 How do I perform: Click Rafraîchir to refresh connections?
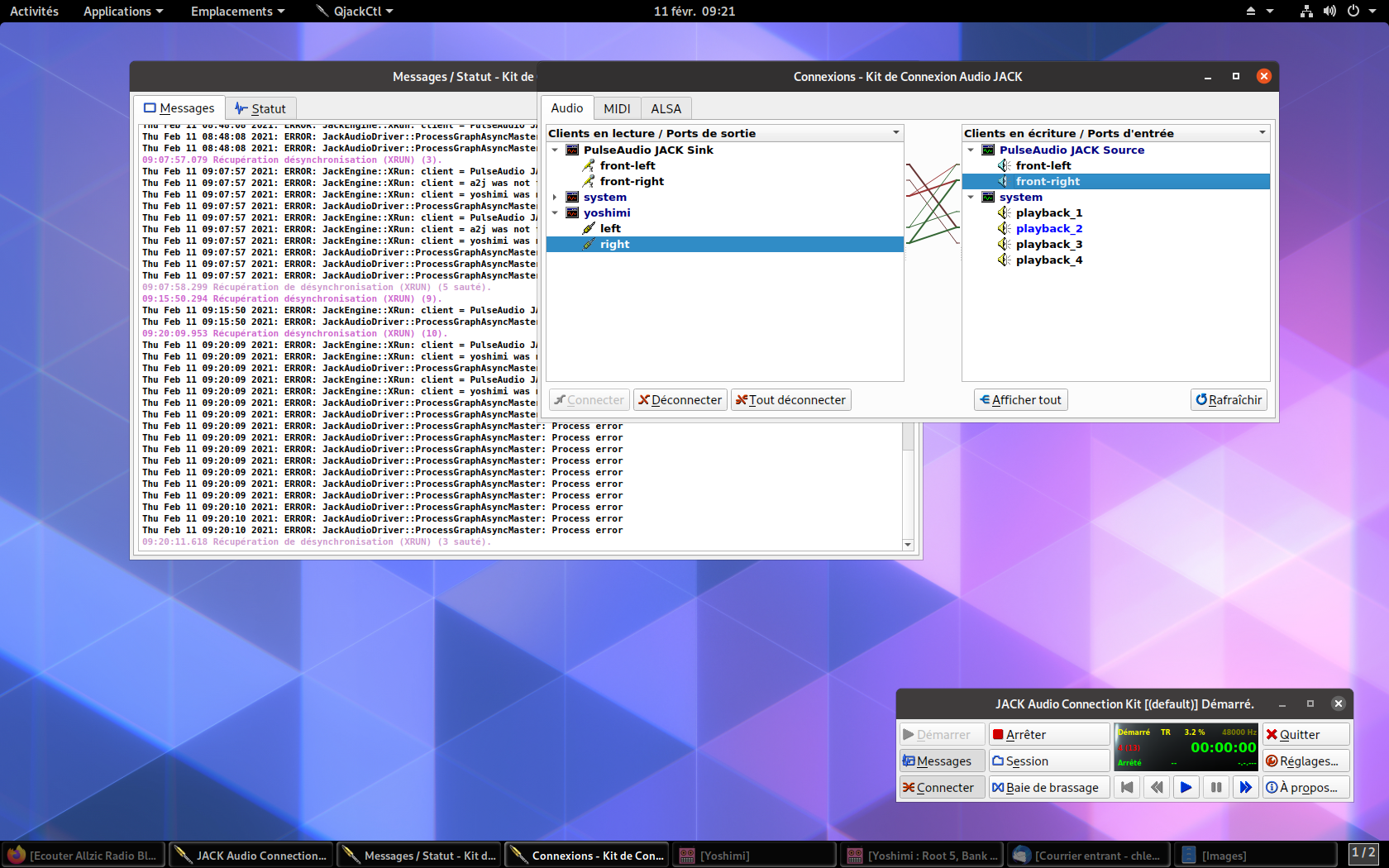pos(1229,400)
